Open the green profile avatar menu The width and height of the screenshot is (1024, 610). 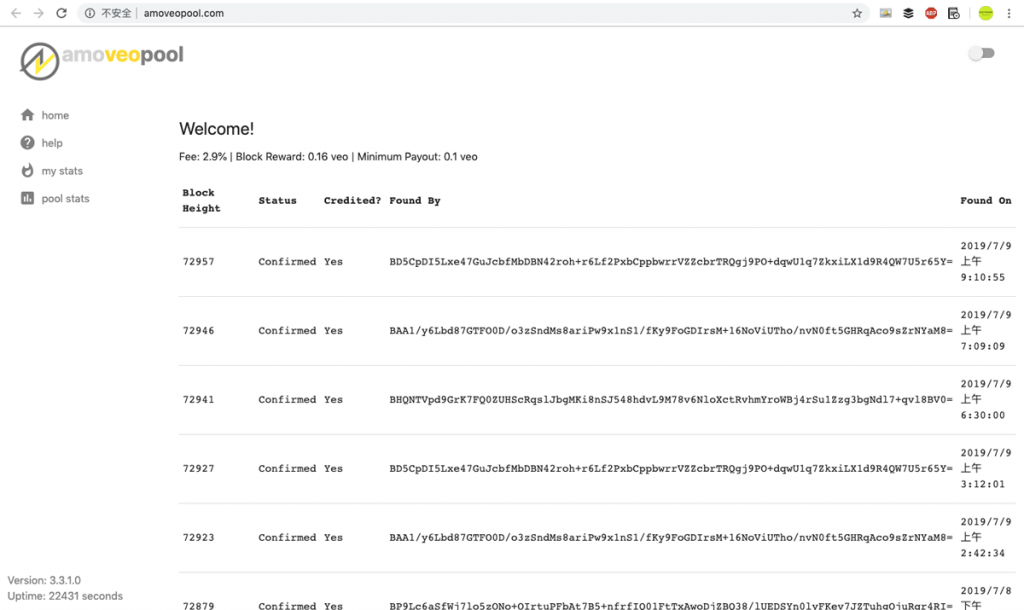pyautogui.click(x=985, y=14)
